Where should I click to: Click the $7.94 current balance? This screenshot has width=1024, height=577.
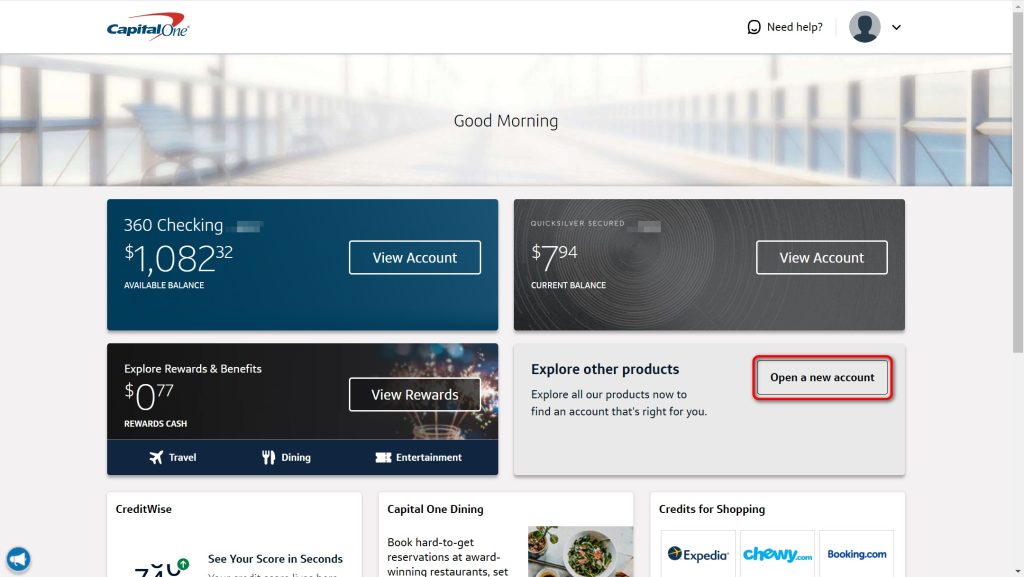(x=554, y=257)
